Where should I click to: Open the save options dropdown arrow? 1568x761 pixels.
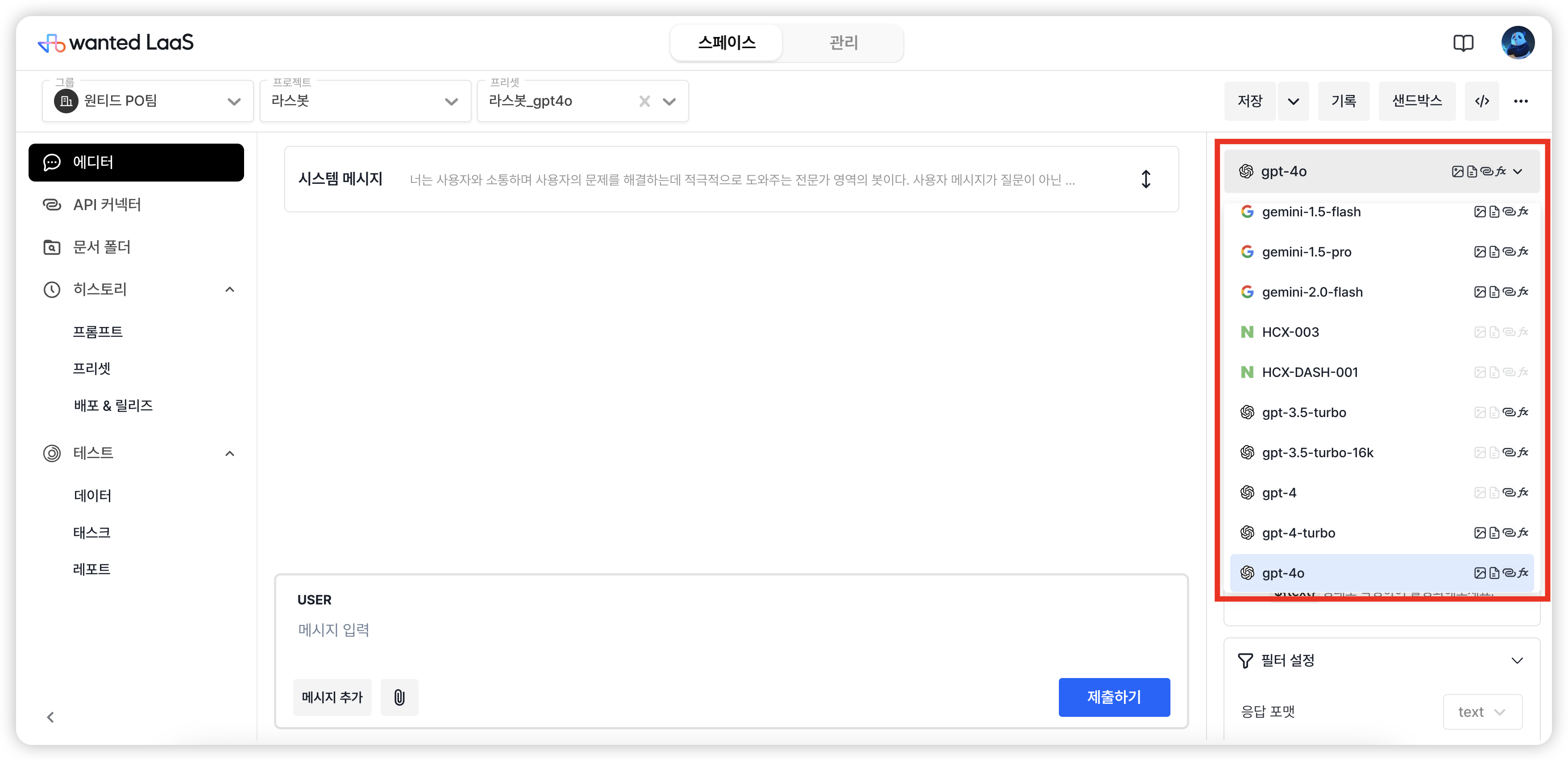coord(1294,101)
